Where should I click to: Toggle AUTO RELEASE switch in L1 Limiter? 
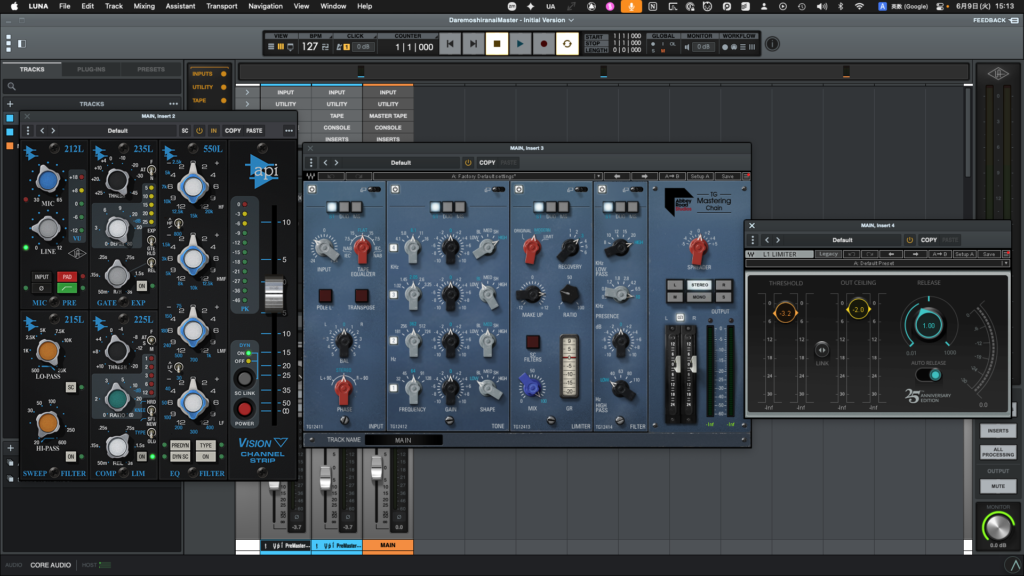pos(928,375)
